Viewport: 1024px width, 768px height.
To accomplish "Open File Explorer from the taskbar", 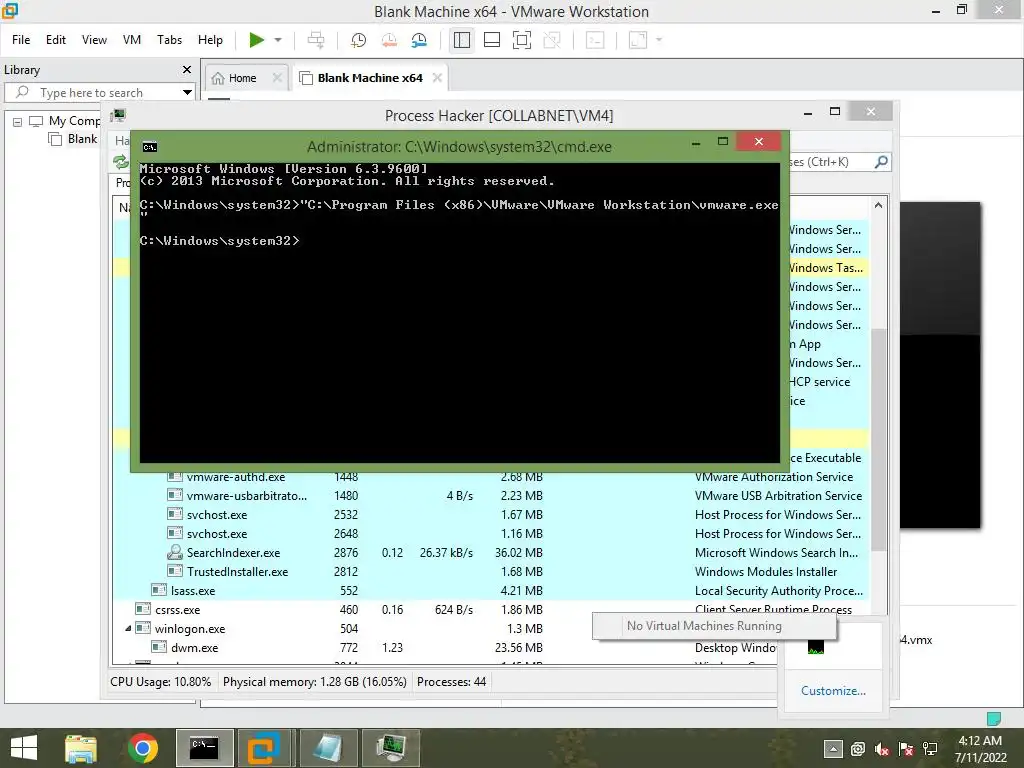I will click(x=81, y=748).
